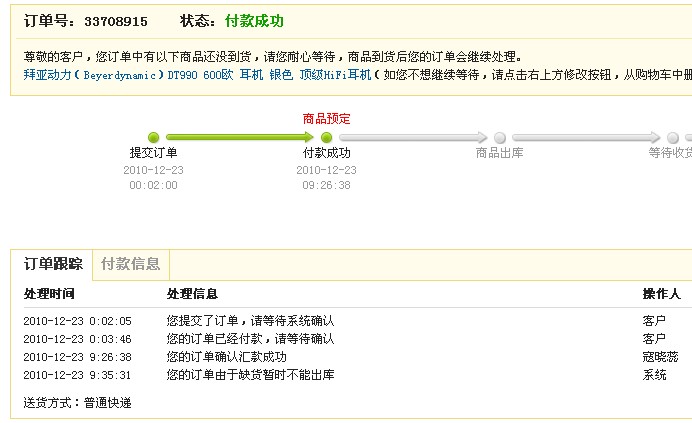Click the gray 等待收货 step circle
The height and width of the screenshot is (423, 692).
[673, 137]
